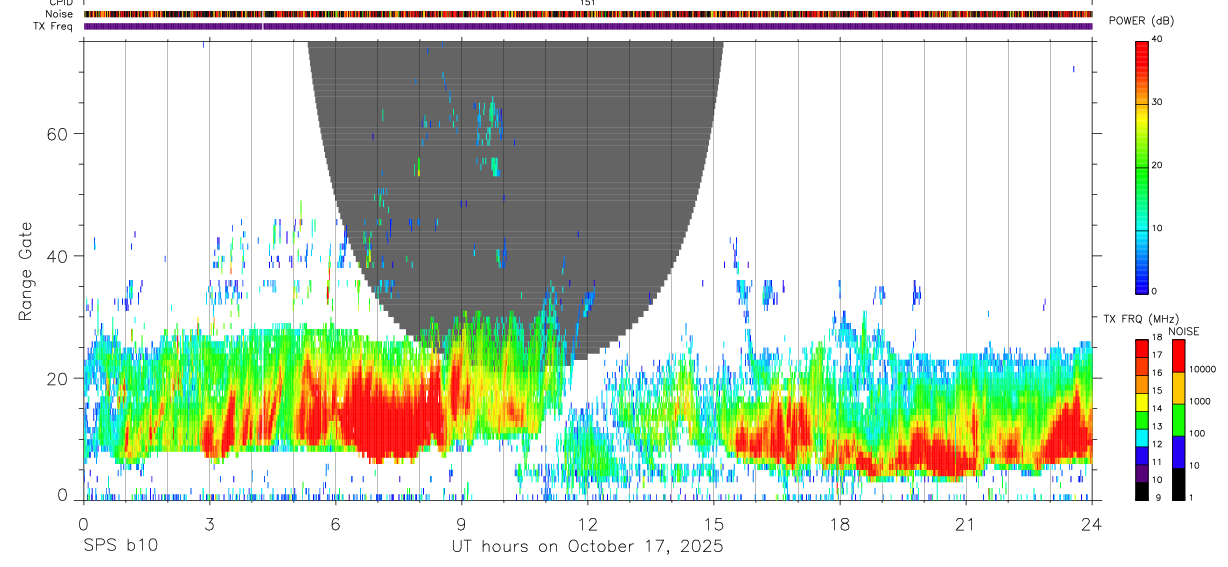Image resolution: width=1228 pixels, height=567 pixels.
Task: Click hour 15 on the UT hours axis
Action: pyautogui.click(x=713, y=524)
